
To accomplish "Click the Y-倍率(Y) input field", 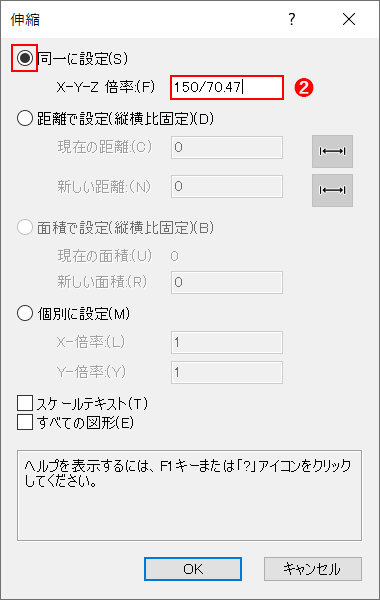I will 227,372.
